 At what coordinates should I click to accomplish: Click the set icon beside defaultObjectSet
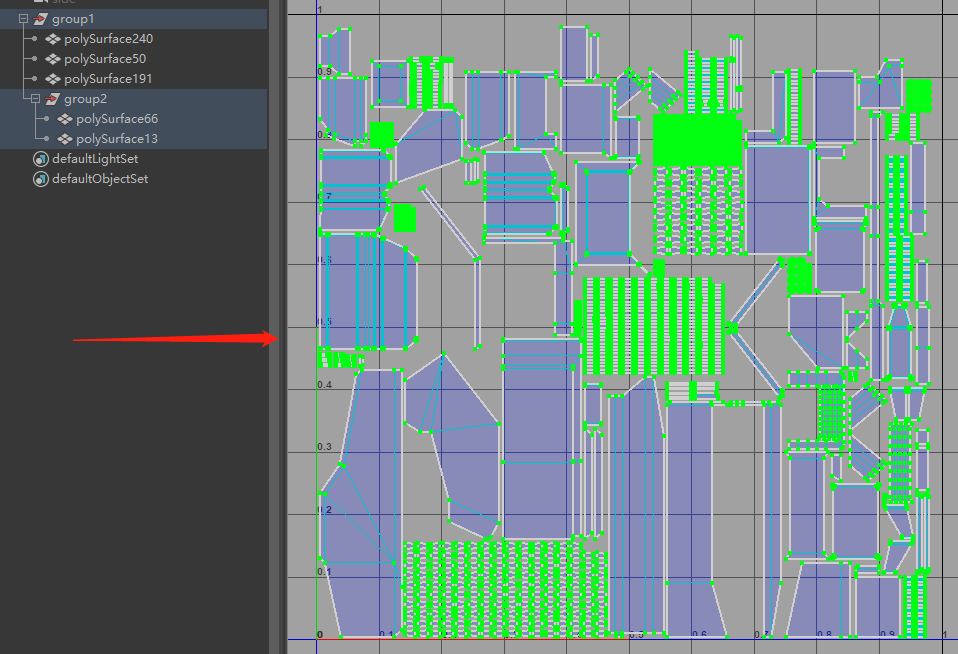(x=41, y=179)
